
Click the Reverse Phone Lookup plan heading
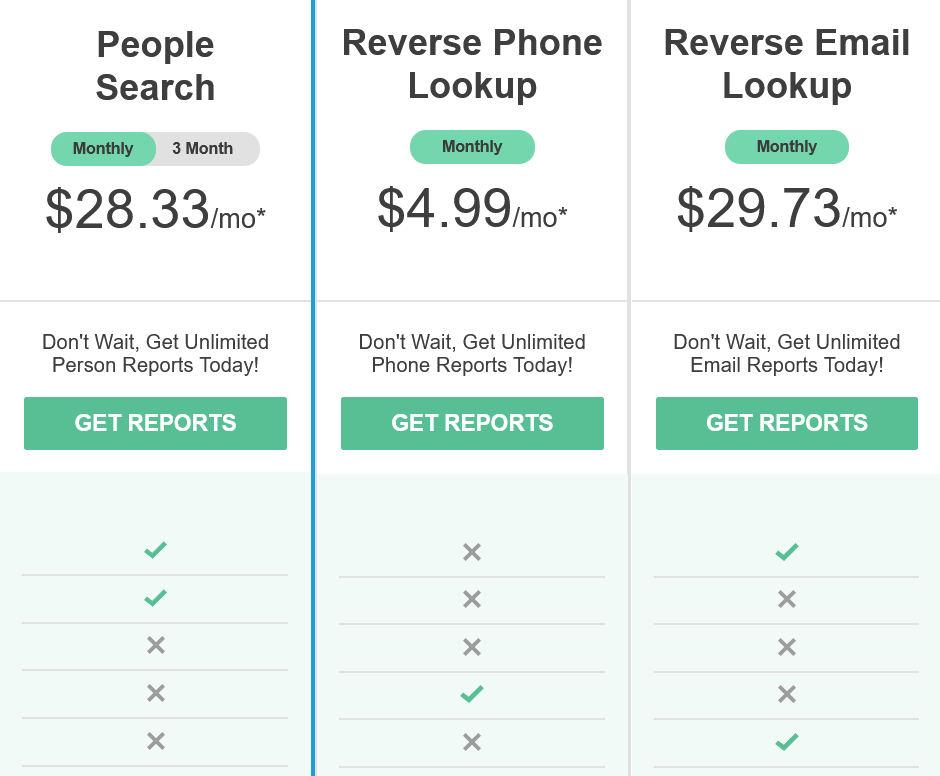472,64
